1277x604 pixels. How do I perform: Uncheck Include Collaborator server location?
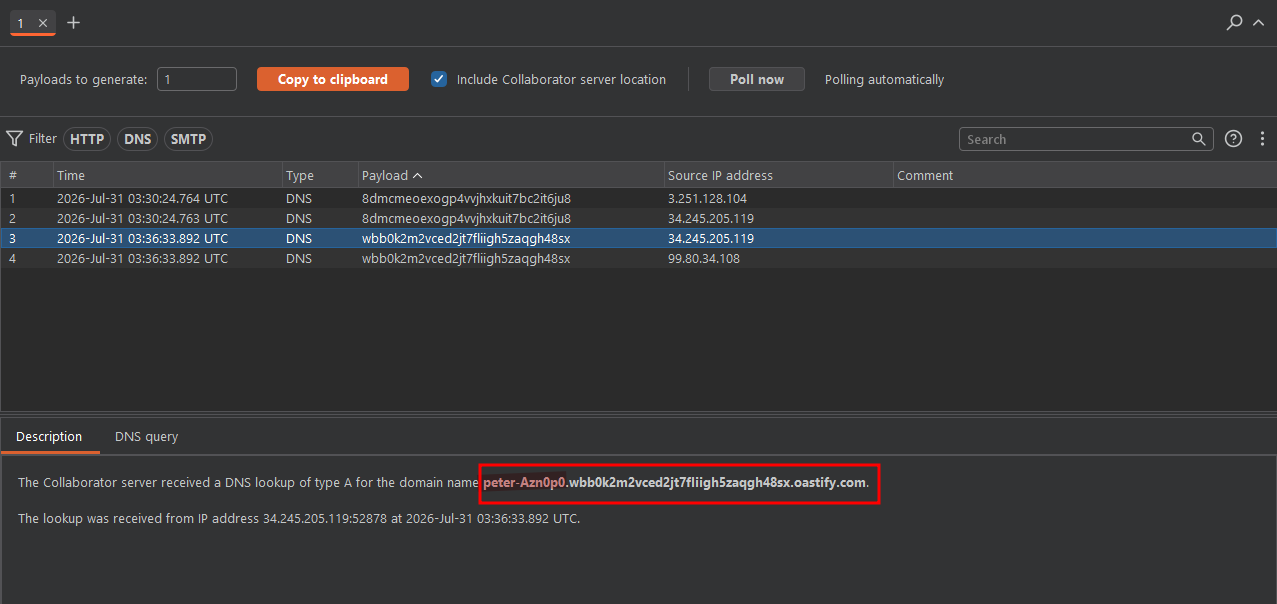point(439,79)
